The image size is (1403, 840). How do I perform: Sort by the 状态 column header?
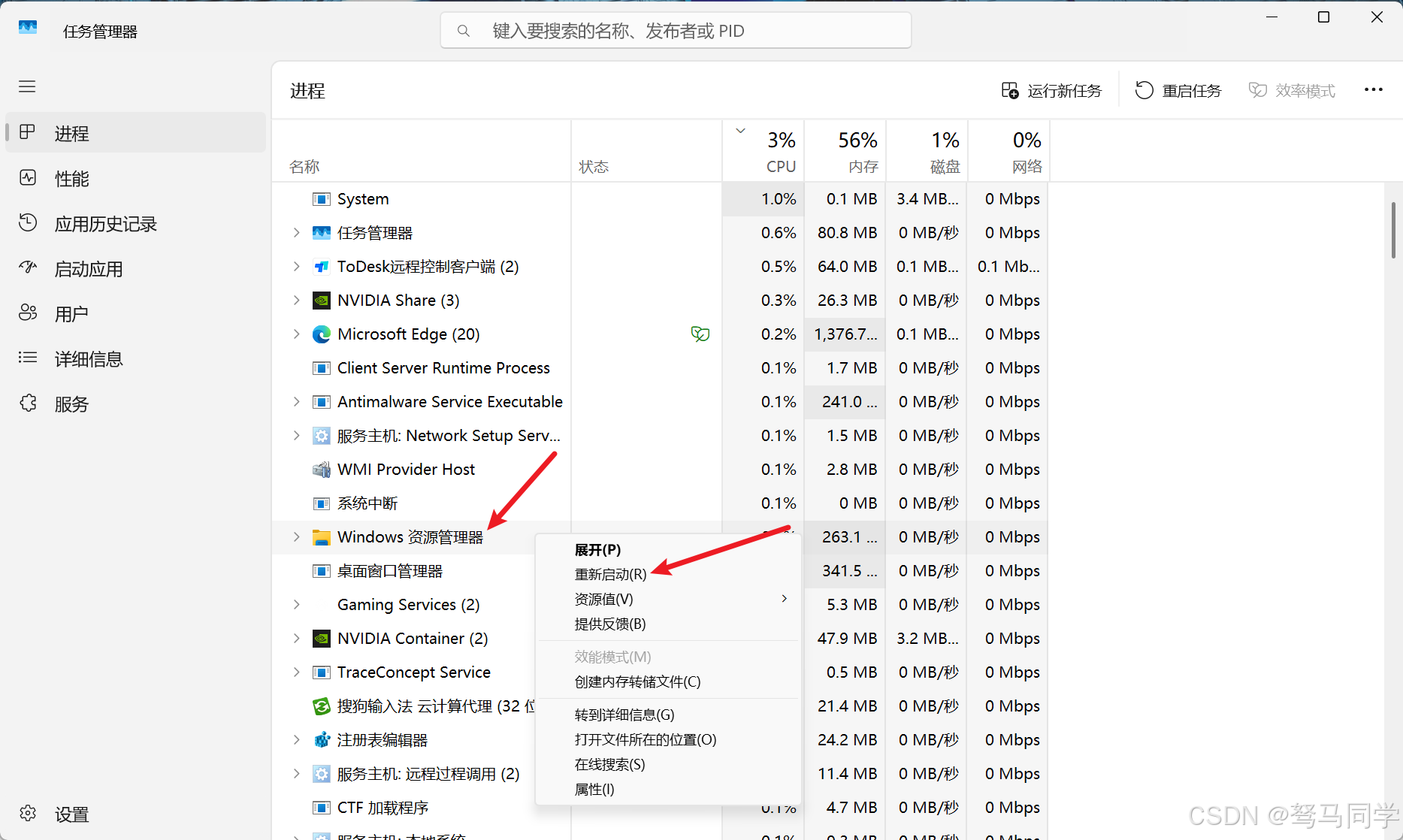click(647, 151)
